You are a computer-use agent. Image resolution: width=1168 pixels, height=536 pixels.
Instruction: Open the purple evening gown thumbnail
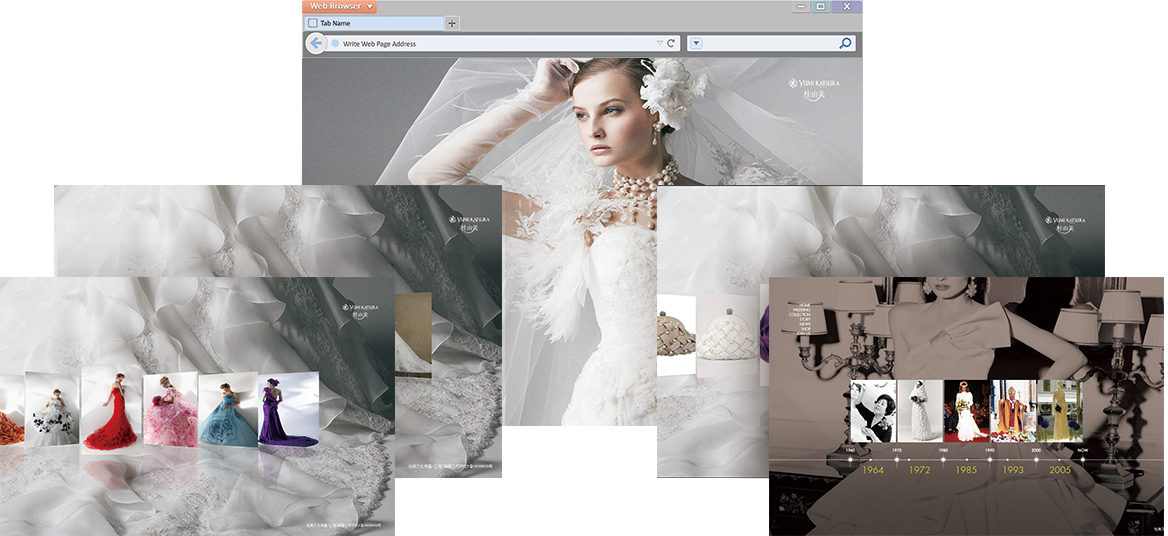click(x=288, y=409)
